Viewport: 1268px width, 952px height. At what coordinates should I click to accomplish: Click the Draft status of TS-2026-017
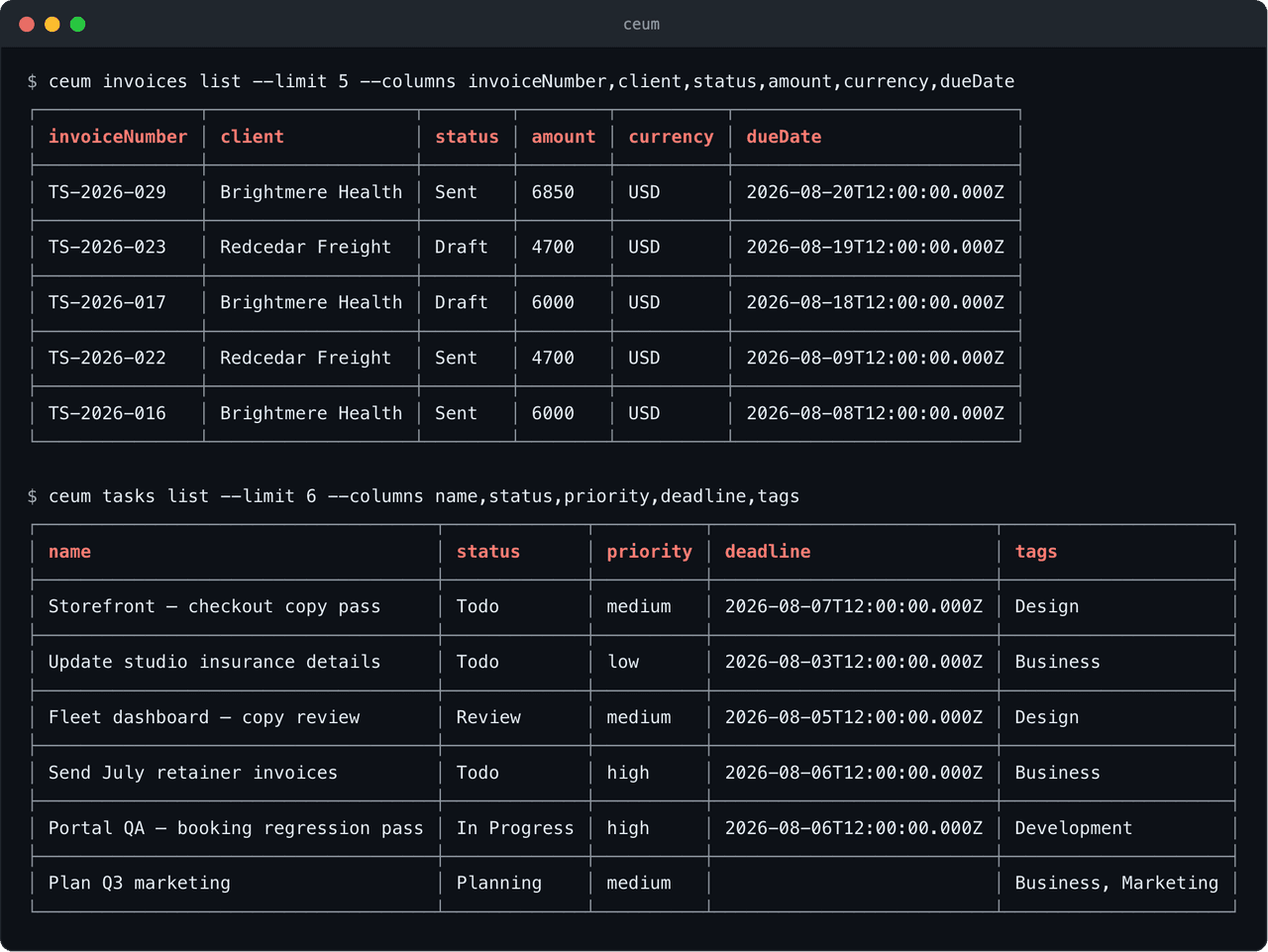461,302
